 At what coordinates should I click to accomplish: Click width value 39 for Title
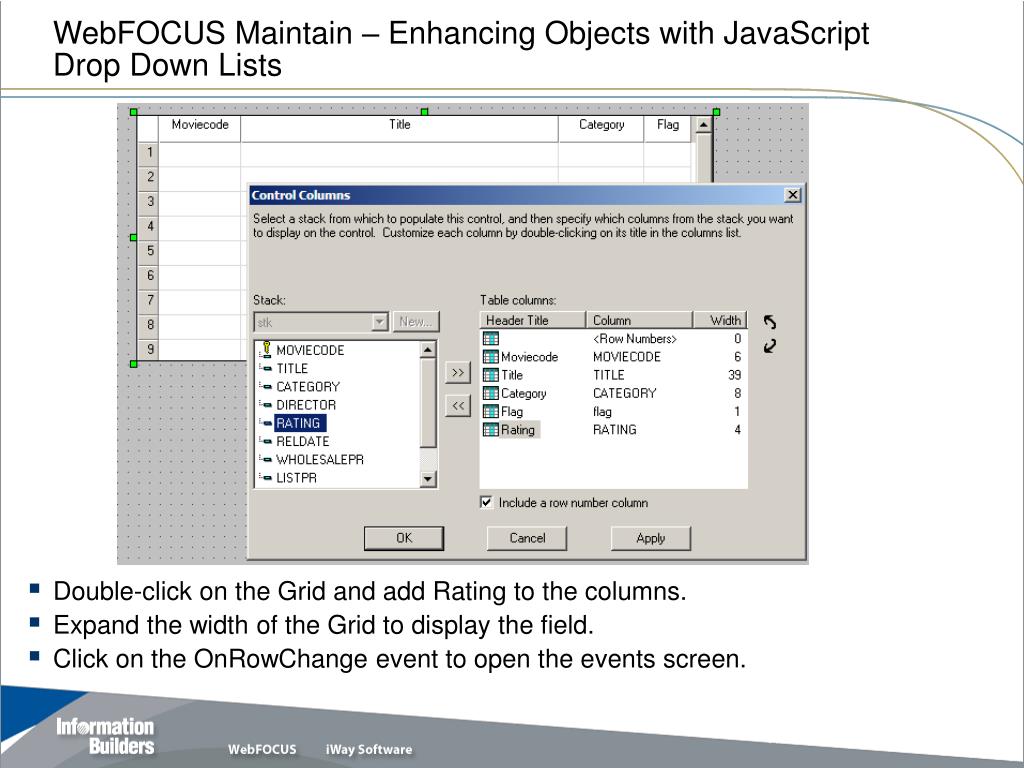pos(735,375)
